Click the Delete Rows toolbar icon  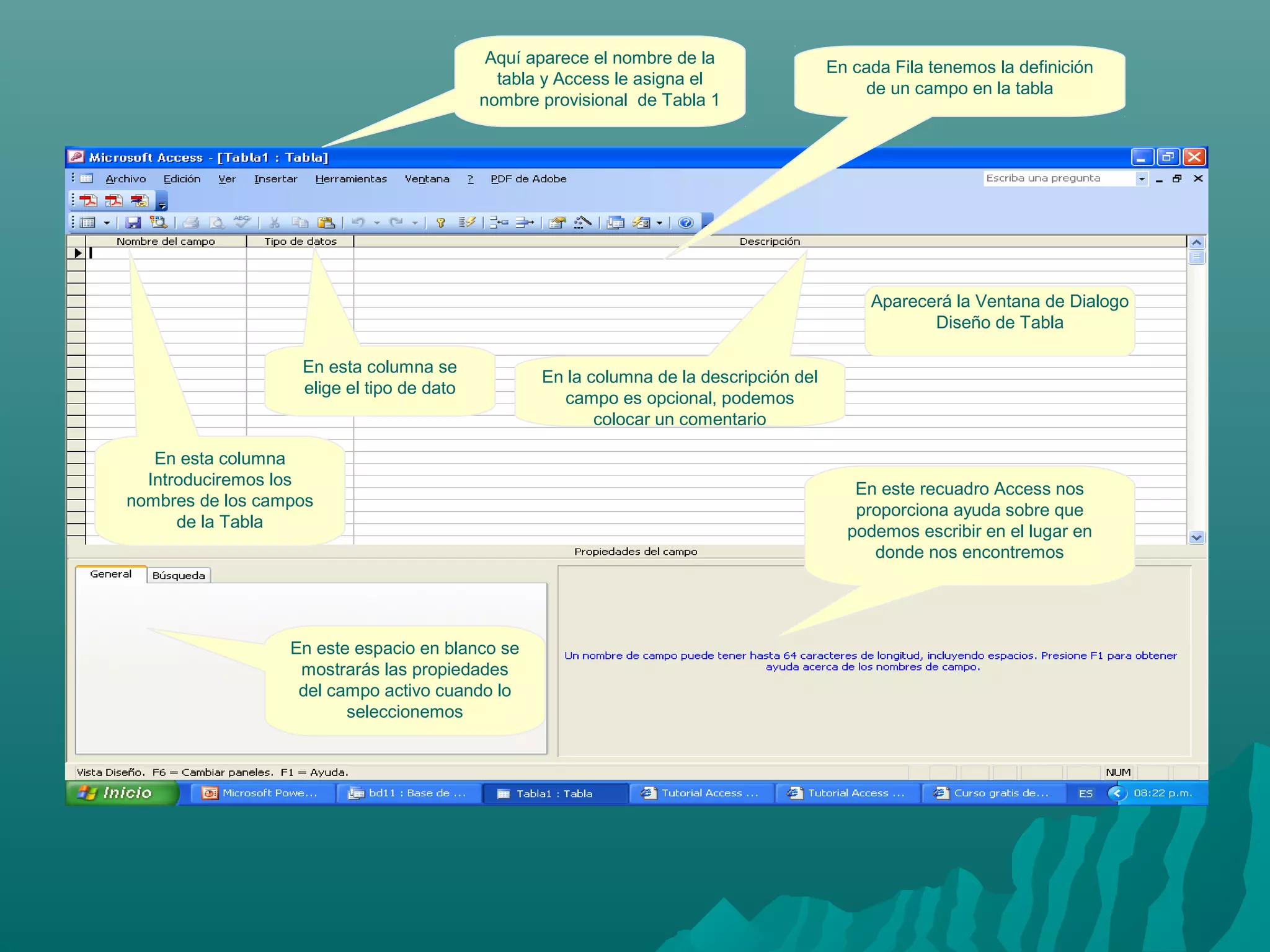(525, 223)
